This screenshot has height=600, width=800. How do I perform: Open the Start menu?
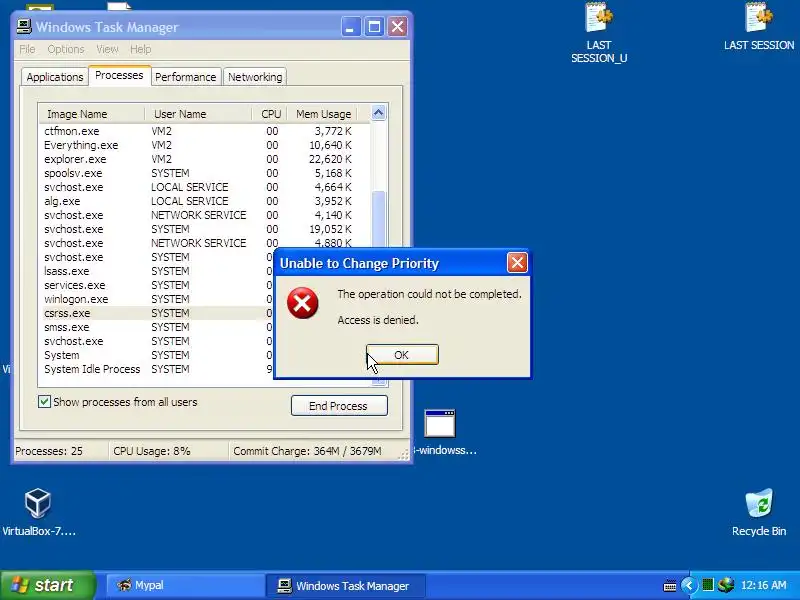coord(48,585)
